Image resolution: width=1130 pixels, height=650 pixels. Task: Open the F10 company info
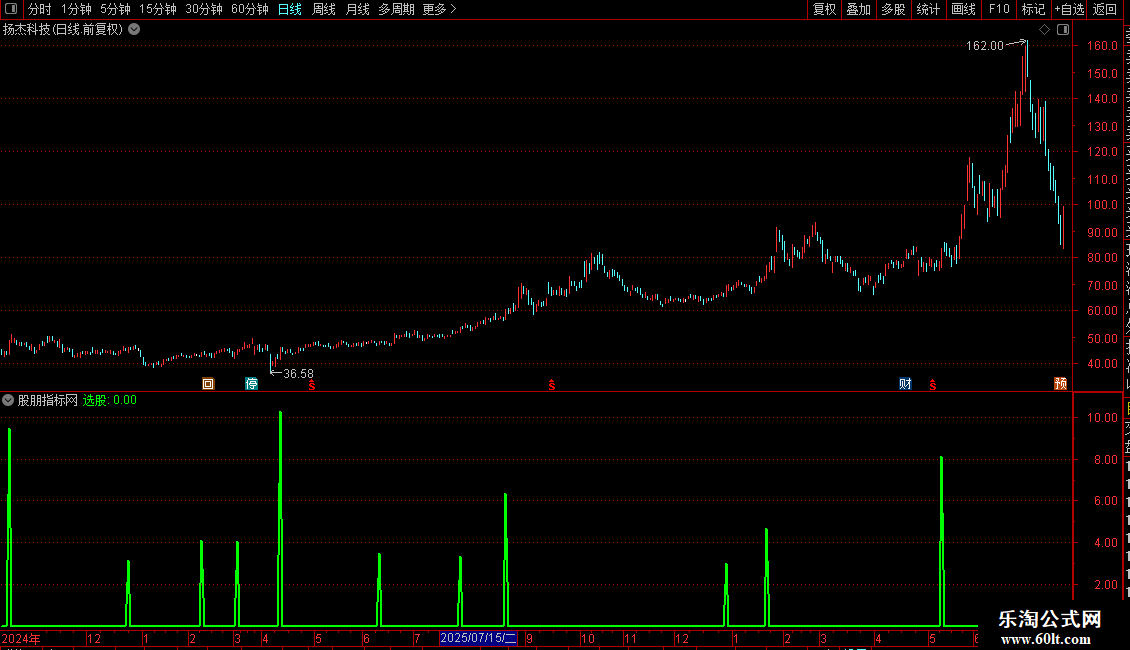[x=999, y=9]
